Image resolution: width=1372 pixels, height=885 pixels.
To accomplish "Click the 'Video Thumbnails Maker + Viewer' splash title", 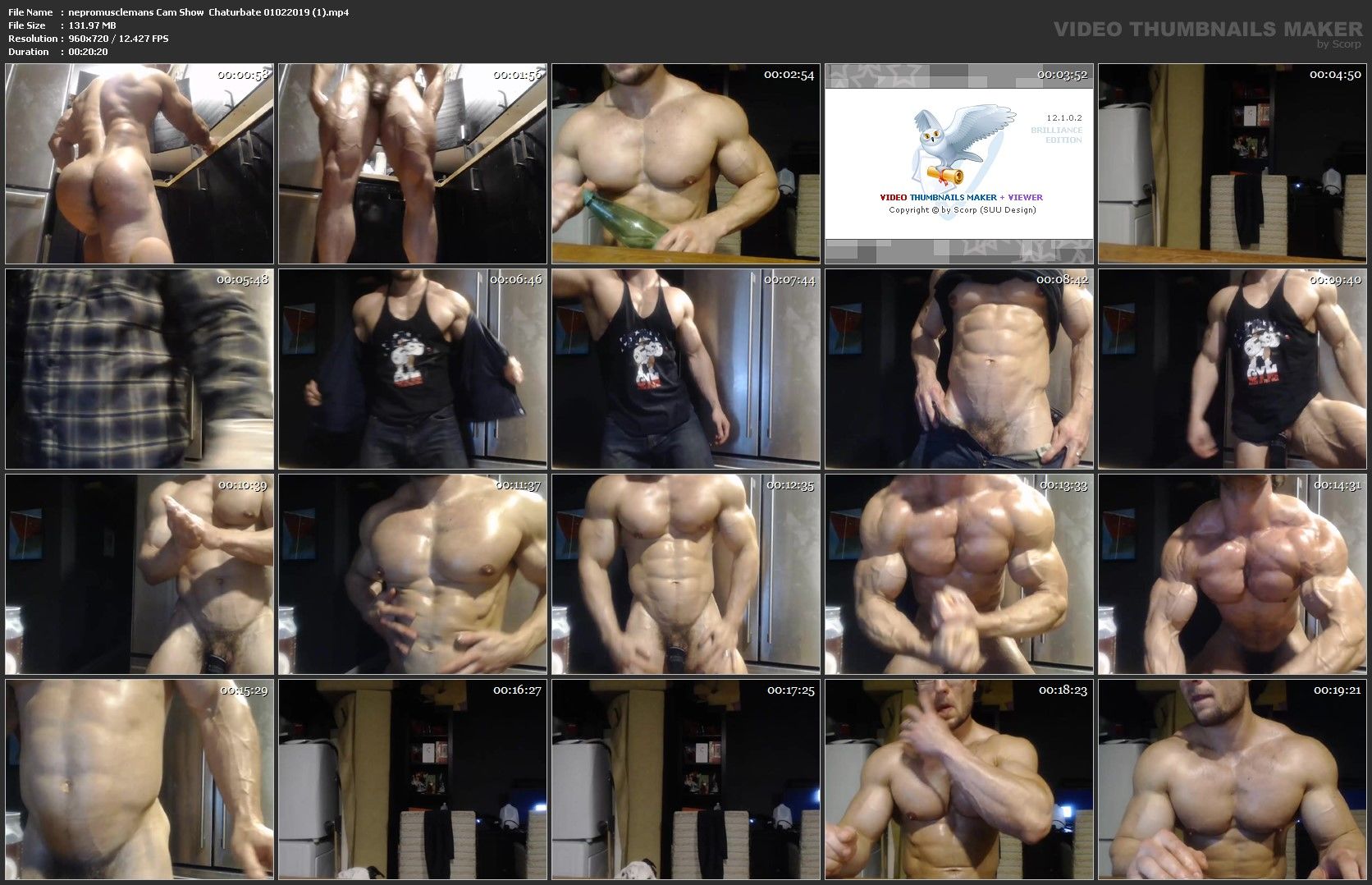I will click(x=961, y=197).
